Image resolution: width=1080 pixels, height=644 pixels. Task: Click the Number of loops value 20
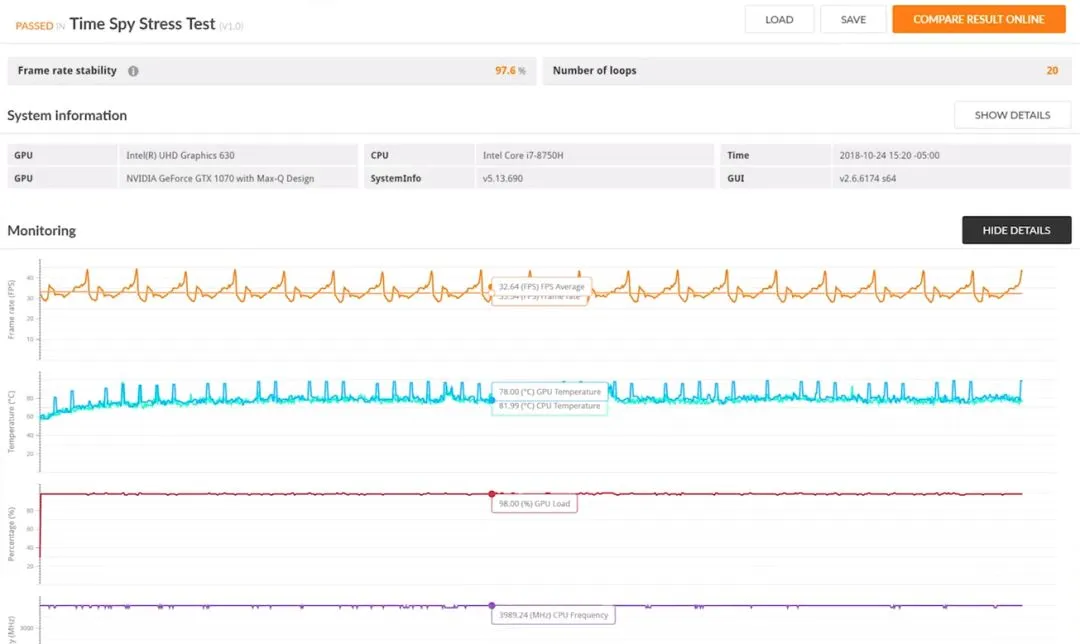[1052, 70]
